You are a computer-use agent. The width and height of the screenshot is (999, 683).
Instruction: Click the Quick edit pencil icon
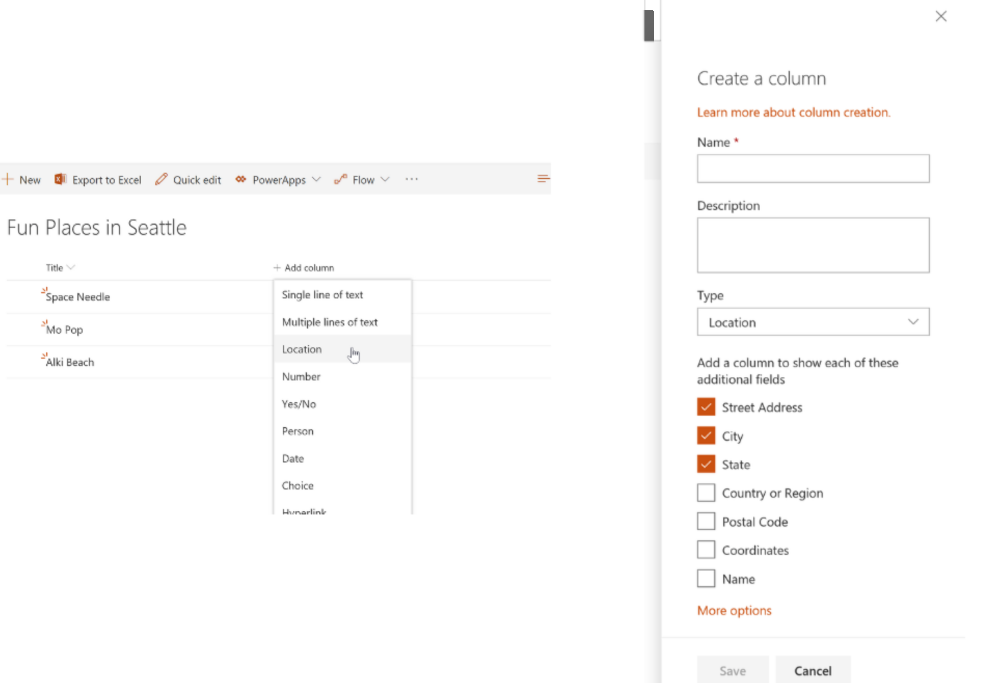click(x=161, y=180)
